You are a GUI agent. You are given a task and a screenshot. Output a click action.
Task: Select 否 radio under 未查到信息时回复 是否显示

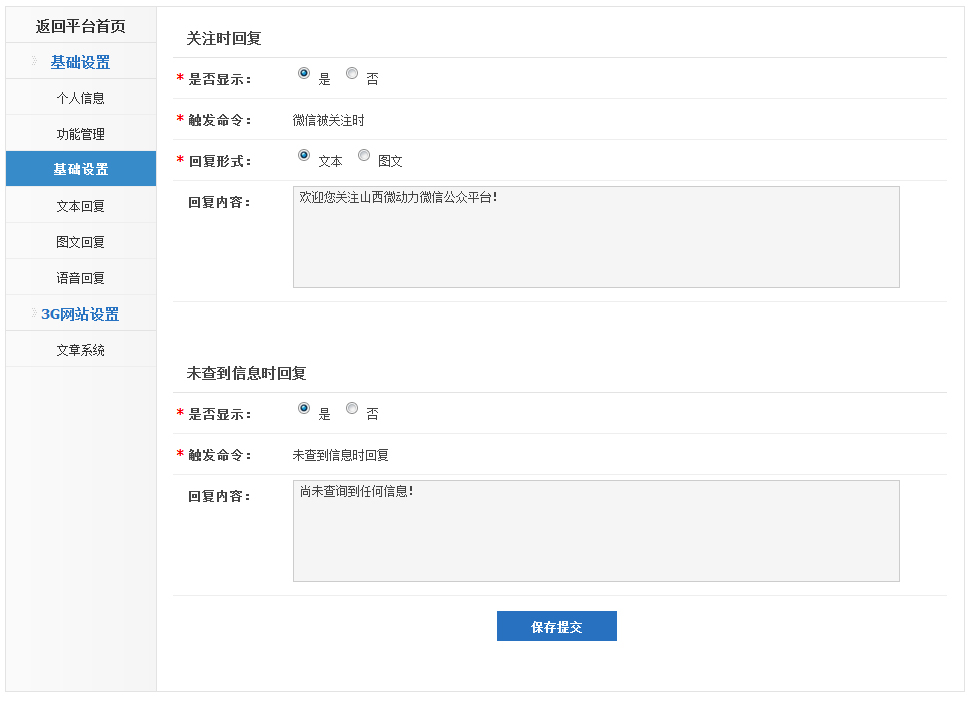(x=352, y=408)
